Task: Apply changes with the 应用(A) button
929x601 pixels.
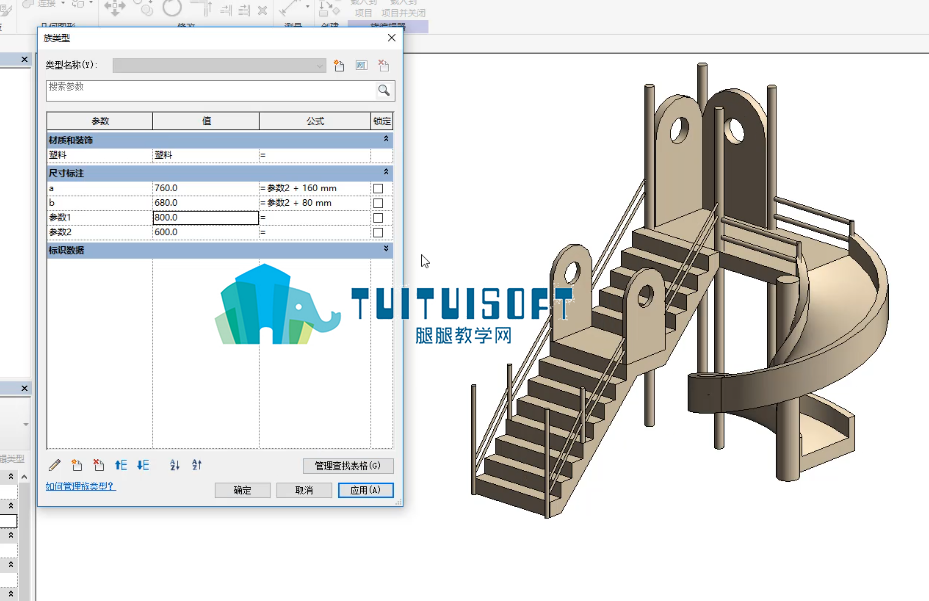Action: [366, 490]
